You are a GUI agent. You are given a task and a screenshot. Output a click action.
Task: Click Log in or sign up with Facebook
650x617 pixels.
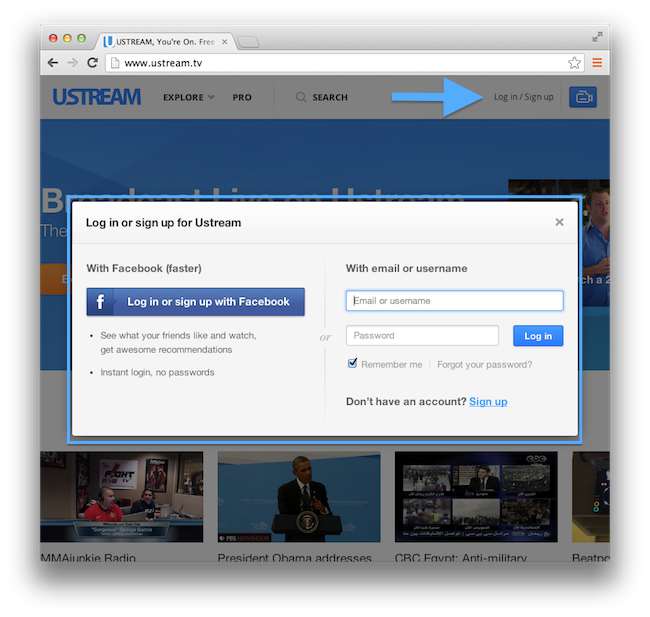coord(196,302)
